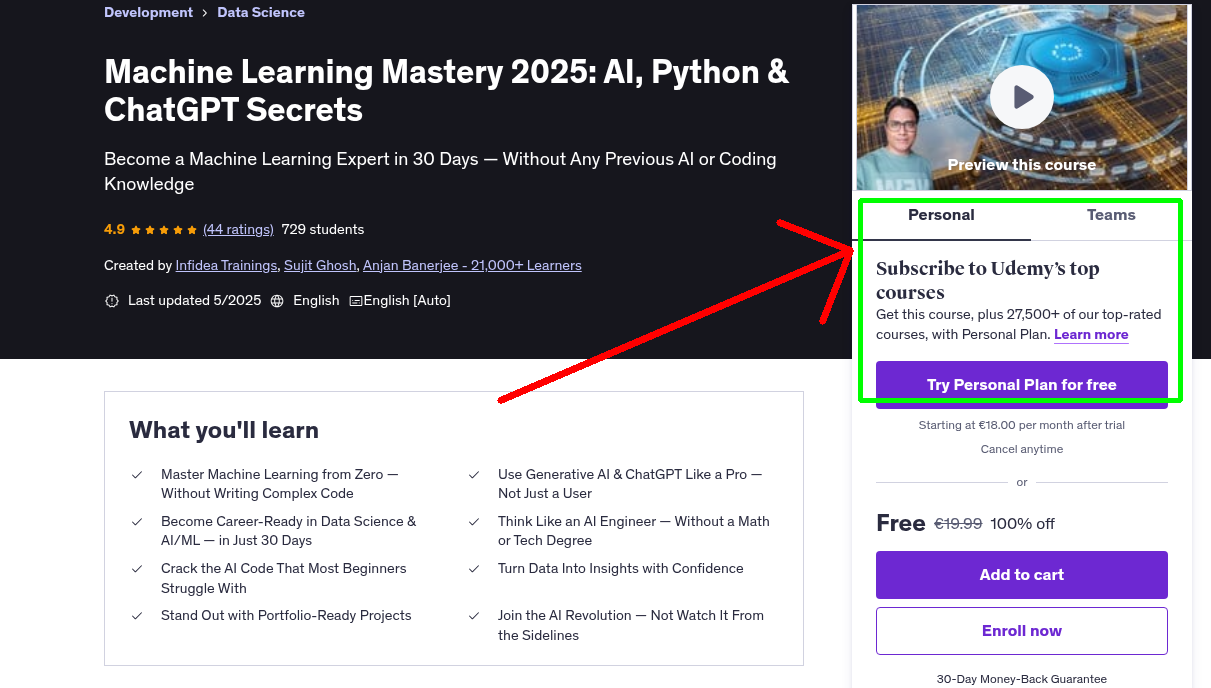Click the Enroll now button
This screenshot has height=688, width=1211.
[1022, 631]
